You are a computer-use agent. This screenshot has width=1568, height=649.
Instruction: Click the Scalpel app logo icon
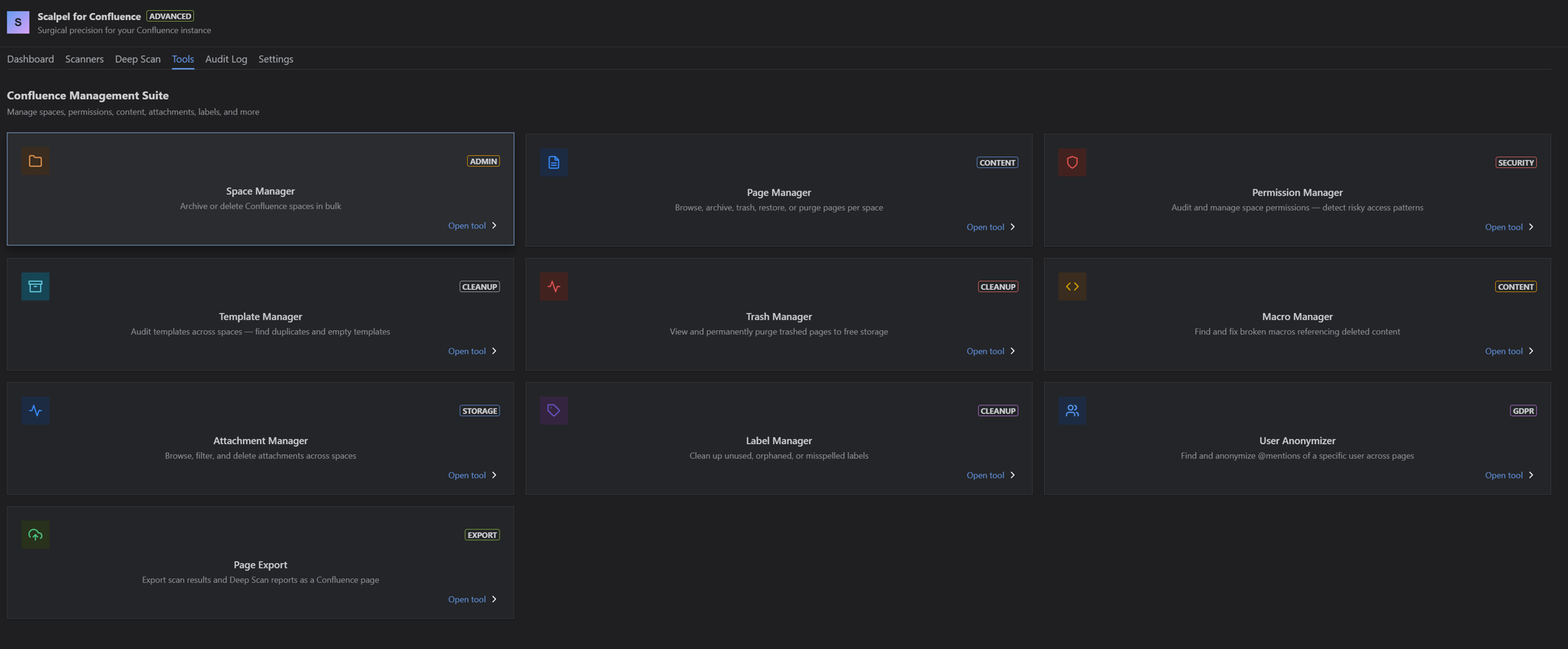[18, 22]
